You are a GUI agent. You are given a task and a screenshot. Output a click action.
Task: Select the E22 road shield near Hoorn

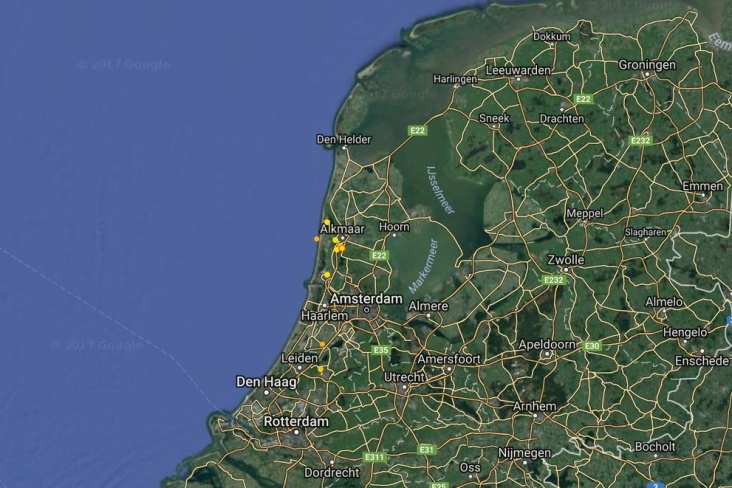click(379, 255)
